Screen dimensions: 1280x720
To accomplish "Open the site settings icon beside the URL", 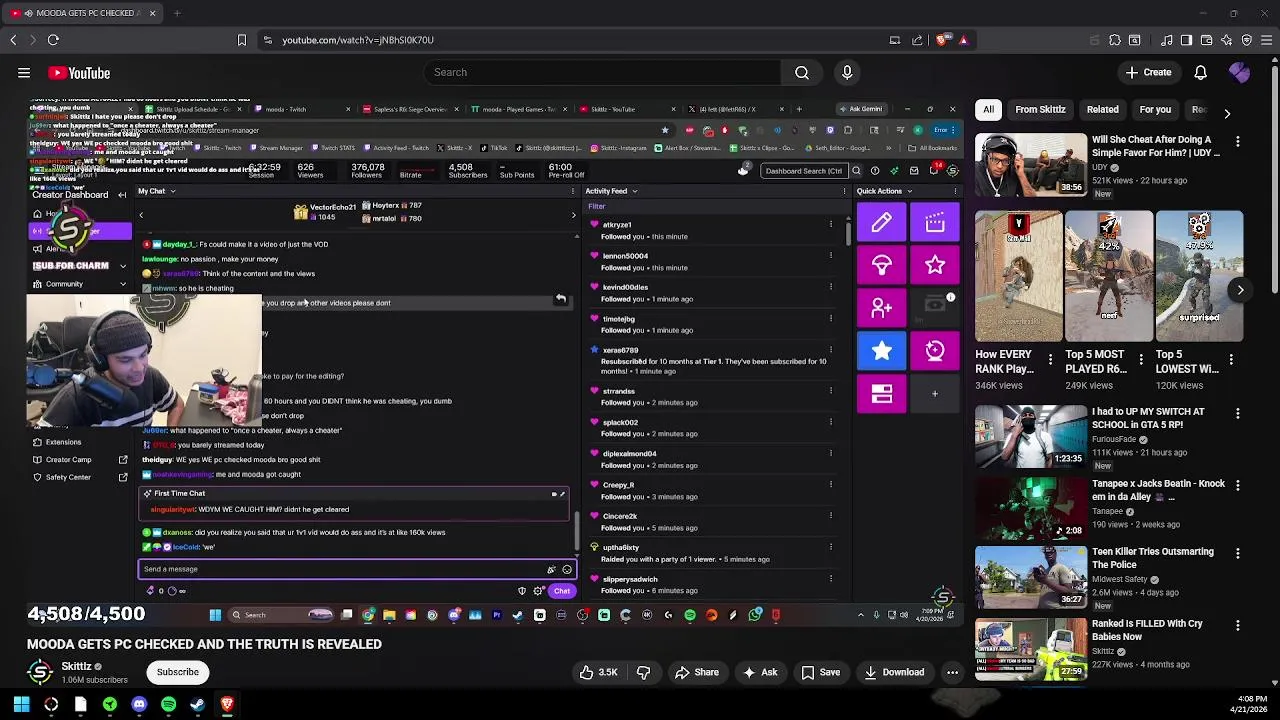I will (x=267, y=40).
